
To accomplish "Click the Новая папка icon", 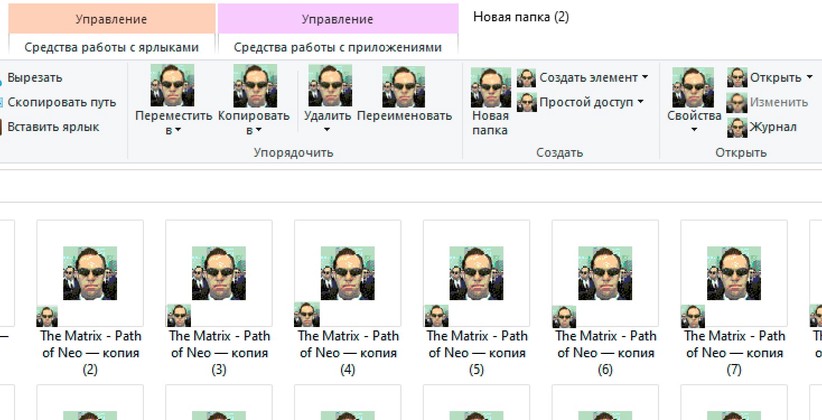I will (491, 88).
